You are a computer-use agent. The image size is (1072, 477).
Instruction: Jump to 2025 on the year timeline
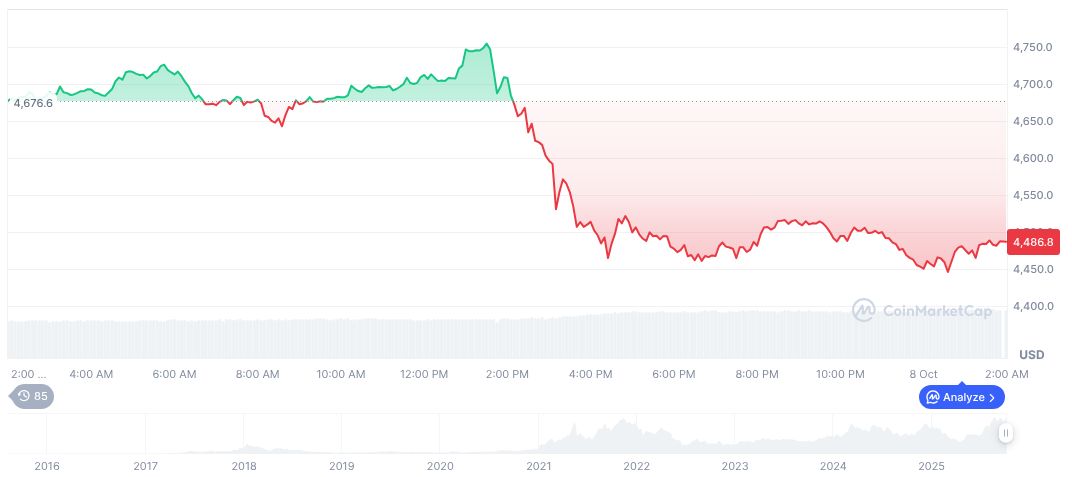(931, 466)
